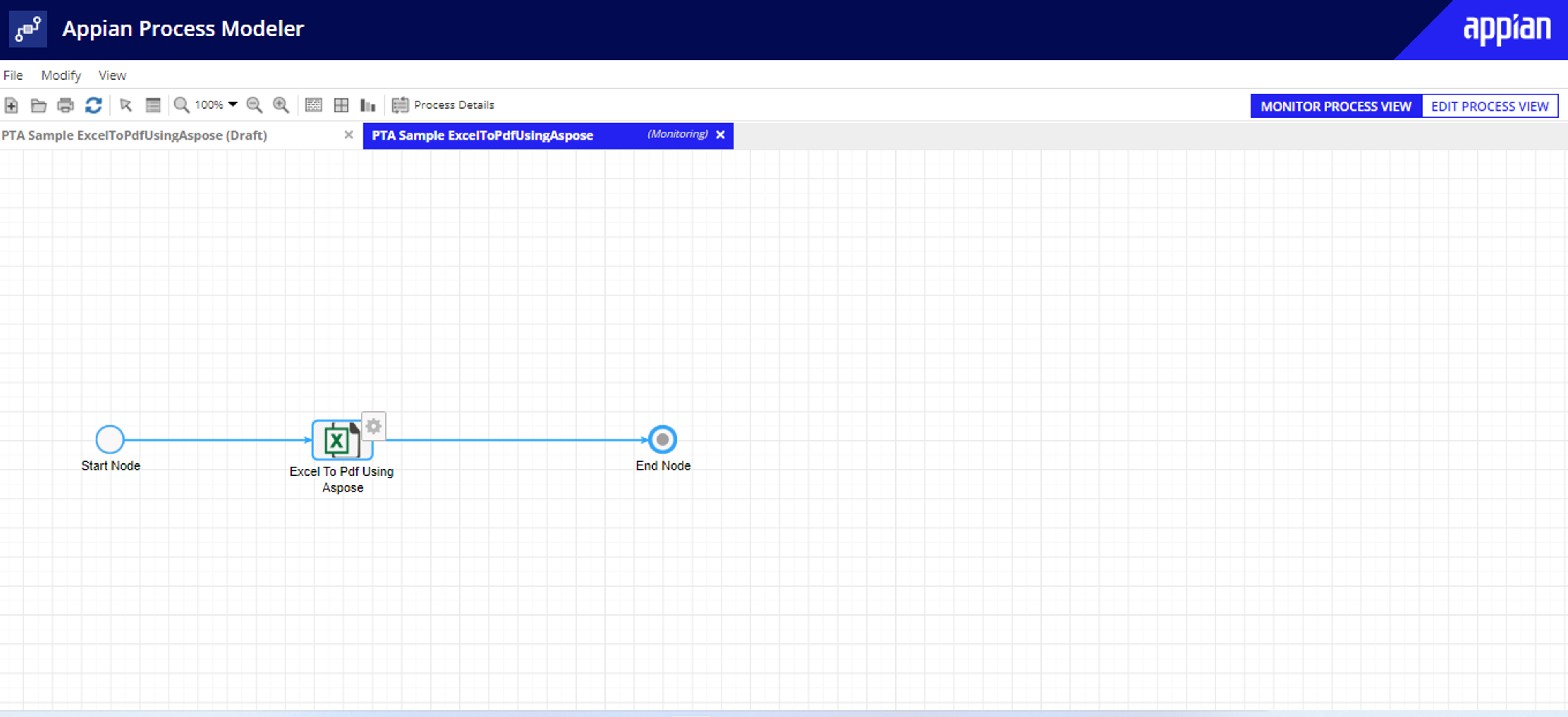Click the Start Node label
This screenshot has height=717, width=1568.
tap(111, 465)
